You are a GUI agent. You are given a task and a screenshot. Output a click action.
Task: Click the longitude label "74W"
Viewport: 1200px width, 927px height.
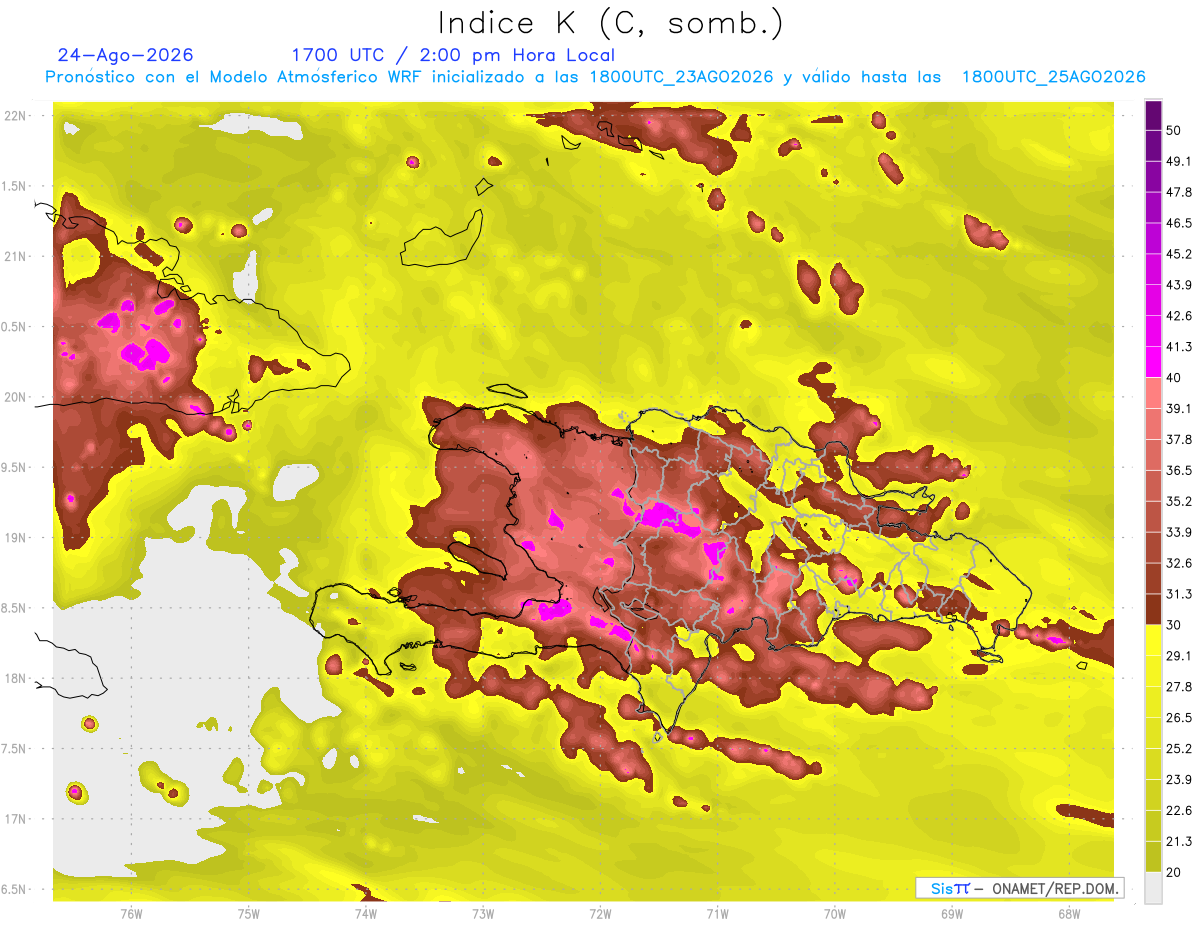coord(366,913)
